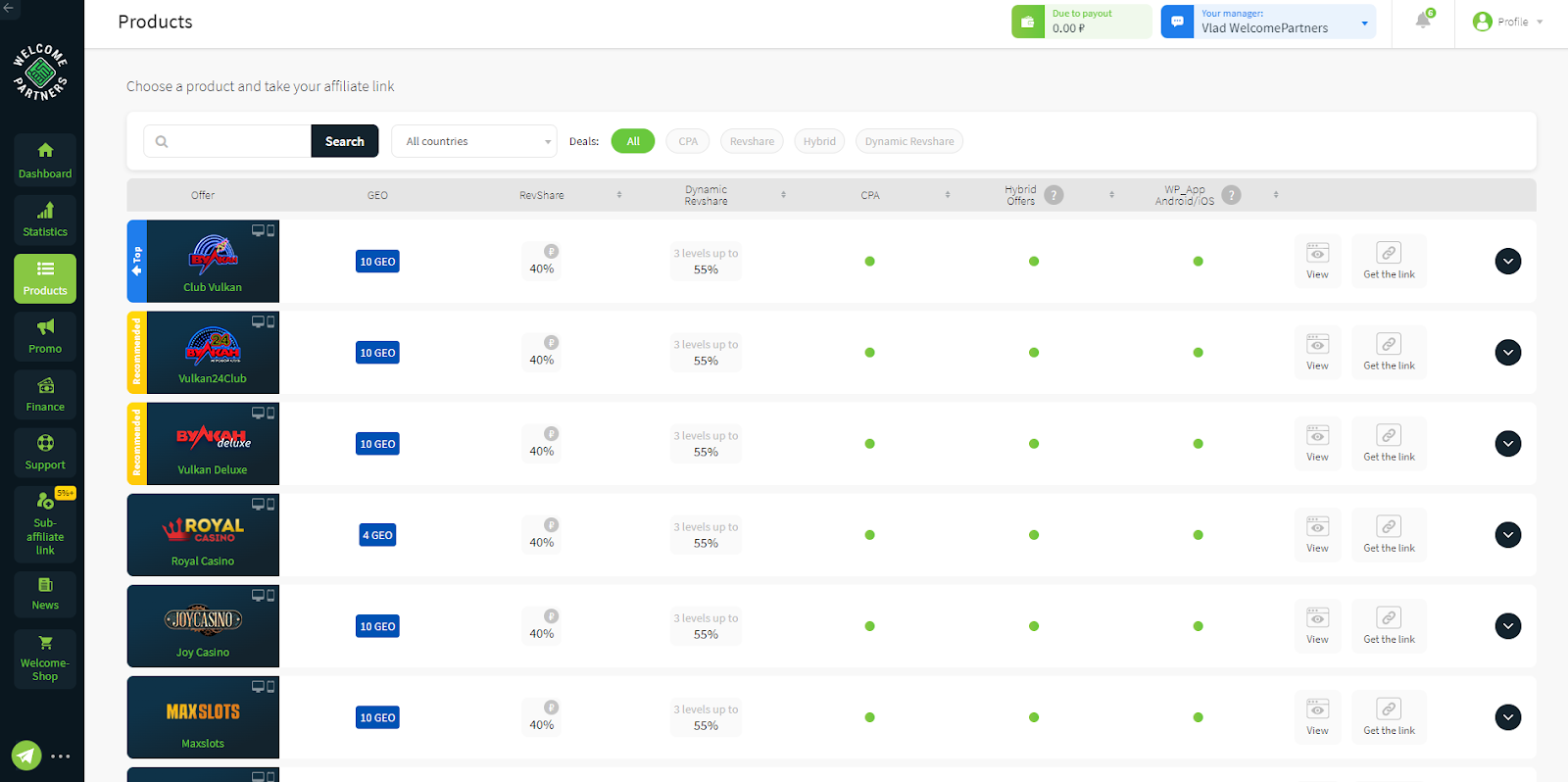Click the Joy Casino offer thumbnail
Image resolution: width=1568 pixels, height=782 pixels.
point(203,626)
